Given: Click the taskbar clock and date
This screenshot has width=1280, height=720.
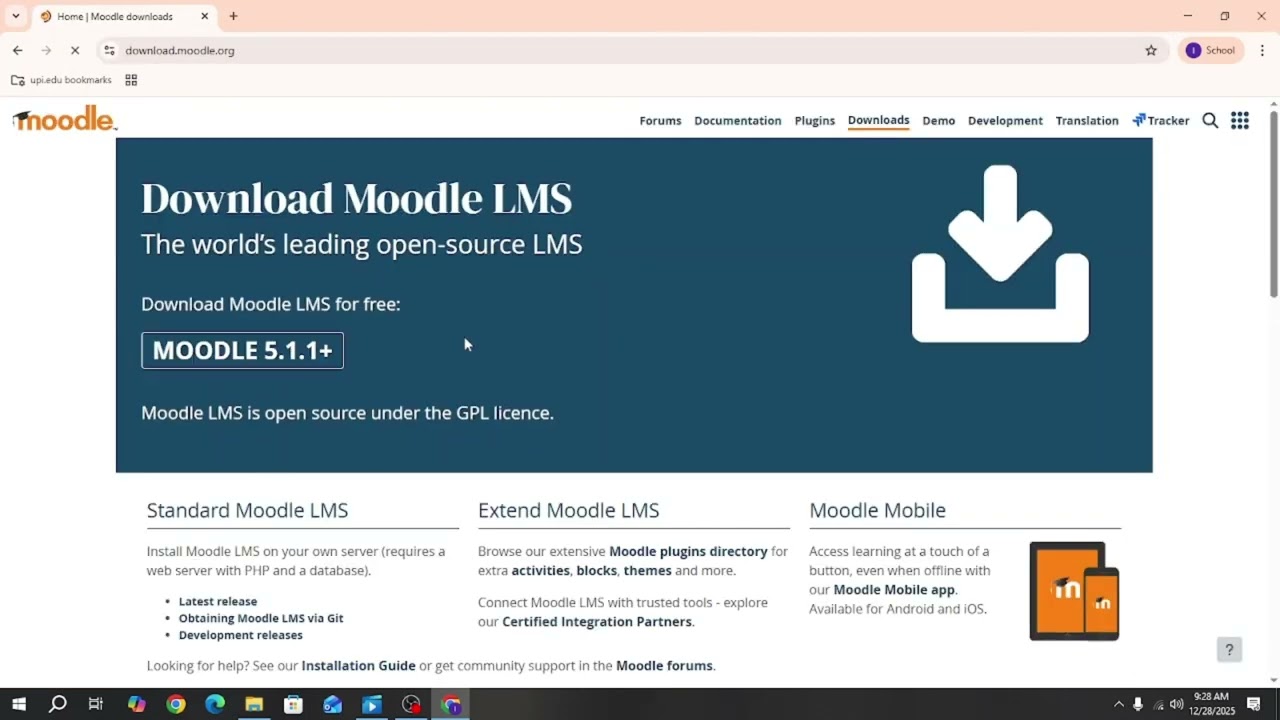Looking at the screenshot, I should pos(1211,704).
